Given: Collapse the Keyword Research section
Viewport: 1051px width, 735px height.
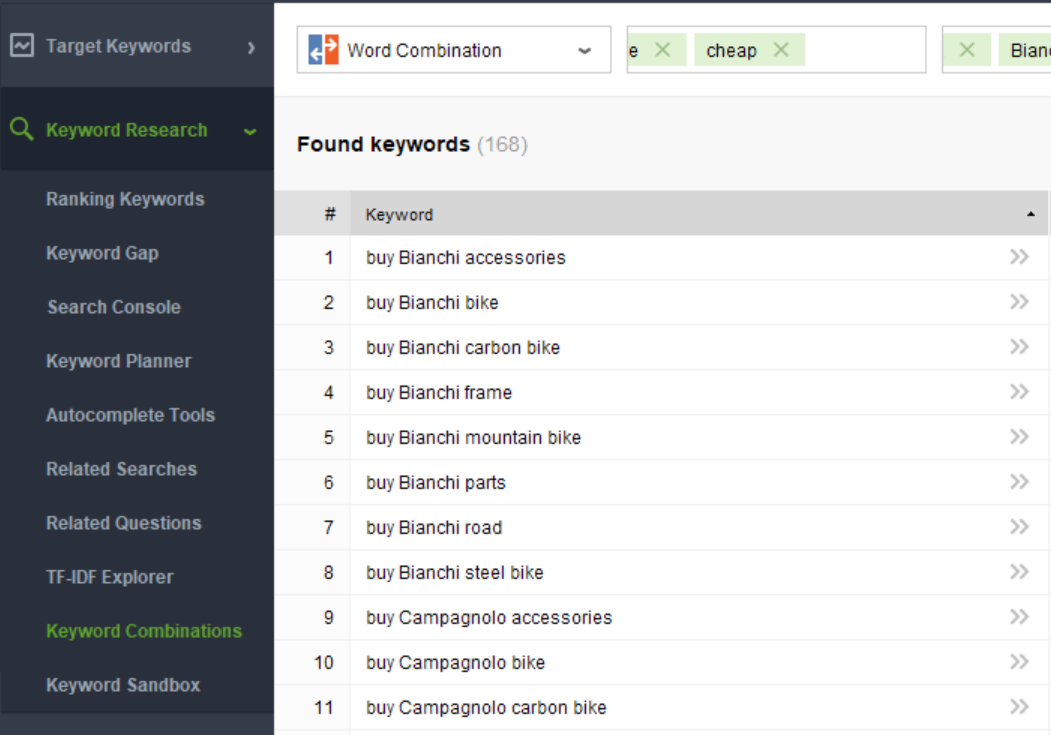Looking at the screenshot, I should point(250,131).
